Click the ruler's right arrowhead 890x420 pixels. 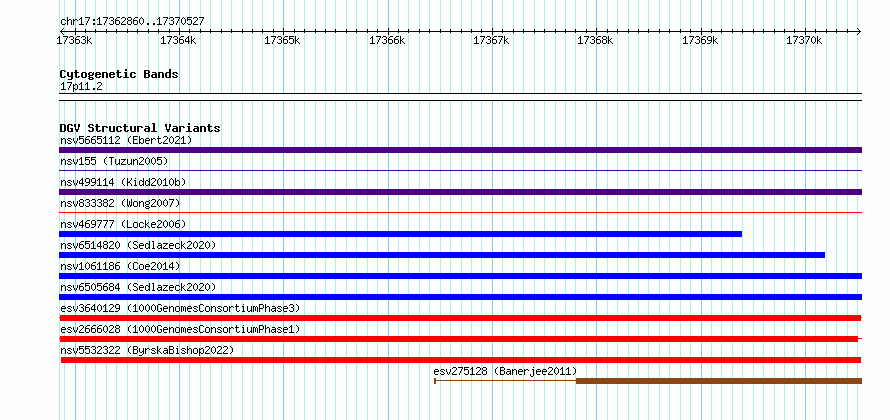coord(859,31)
